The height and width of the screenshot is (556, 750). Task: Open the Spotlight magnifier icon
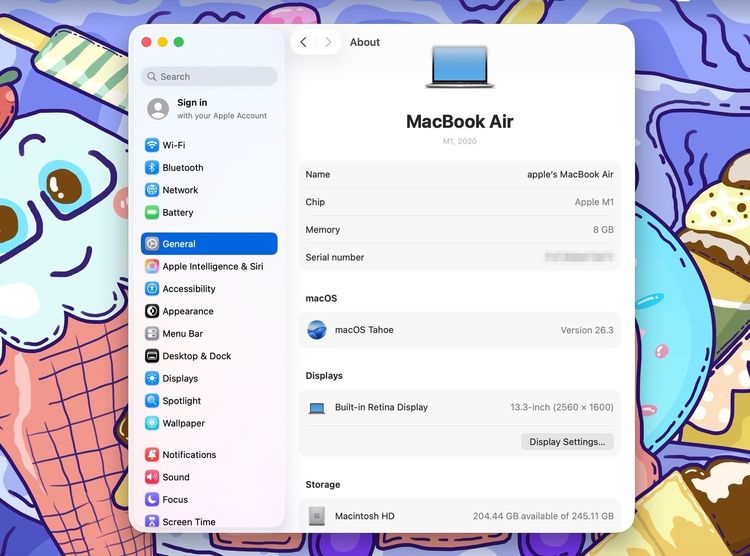click(x=152, y=400)
